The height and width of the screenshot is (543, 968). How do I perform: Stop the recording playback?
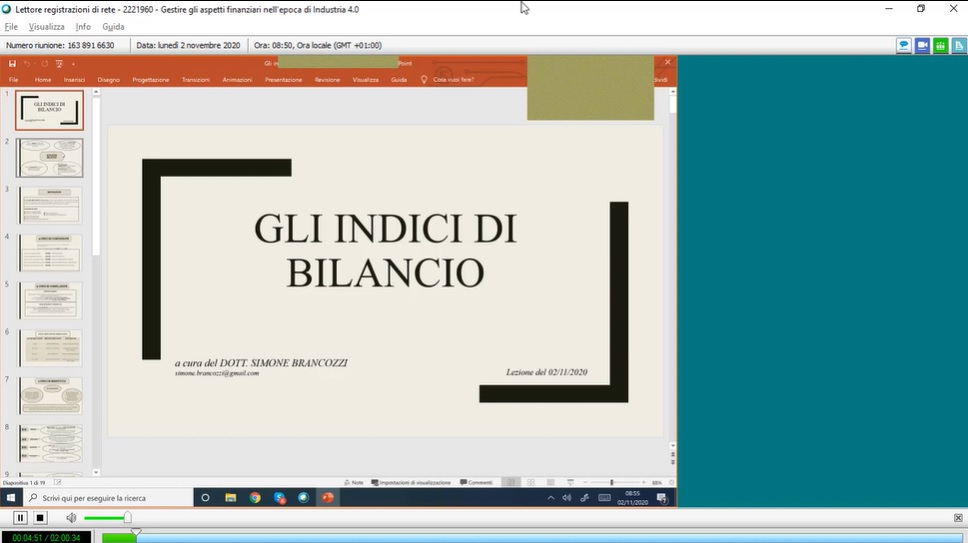41,518
